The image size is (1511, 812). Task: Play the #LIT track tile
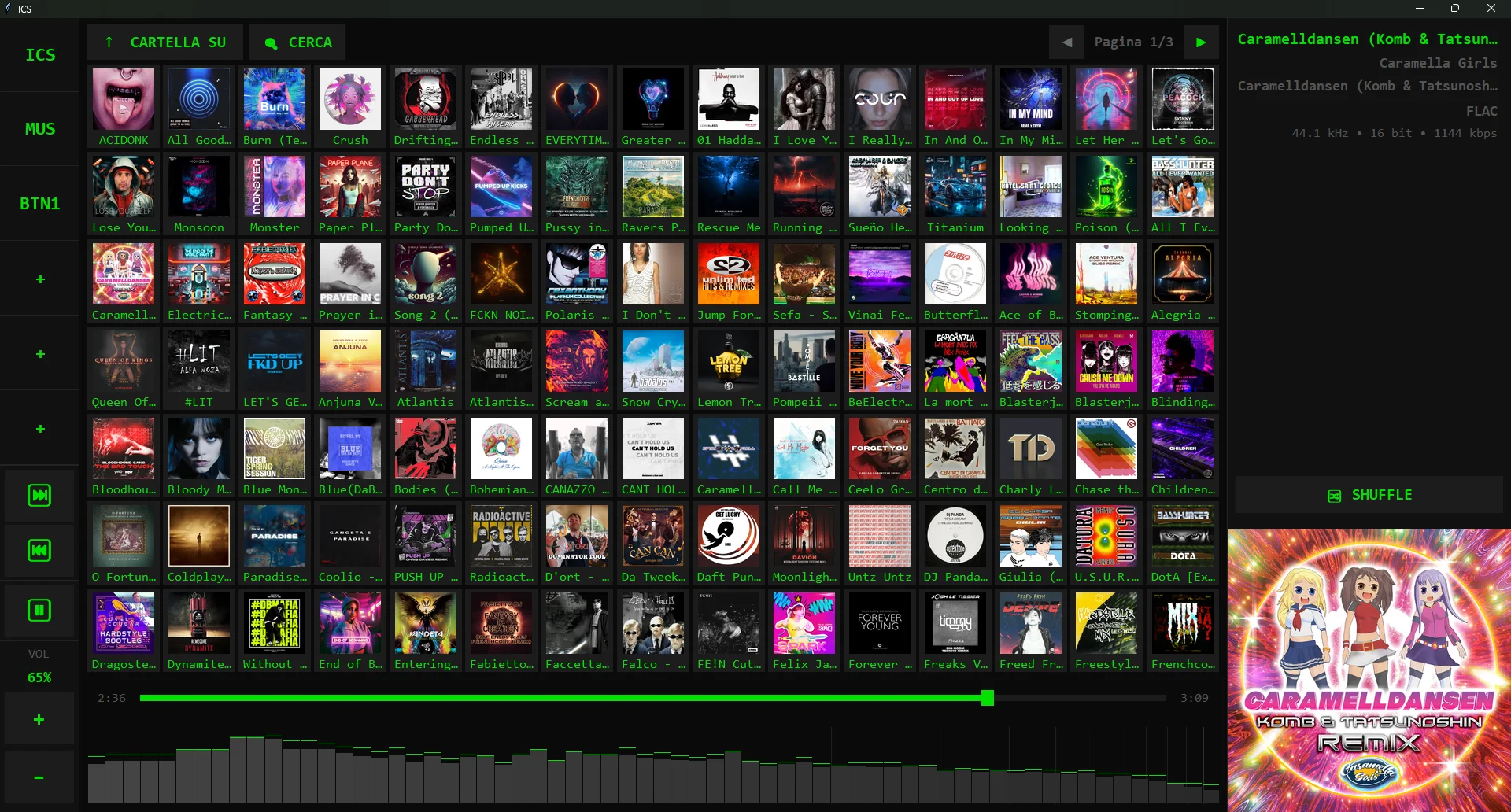click(199, 369)
